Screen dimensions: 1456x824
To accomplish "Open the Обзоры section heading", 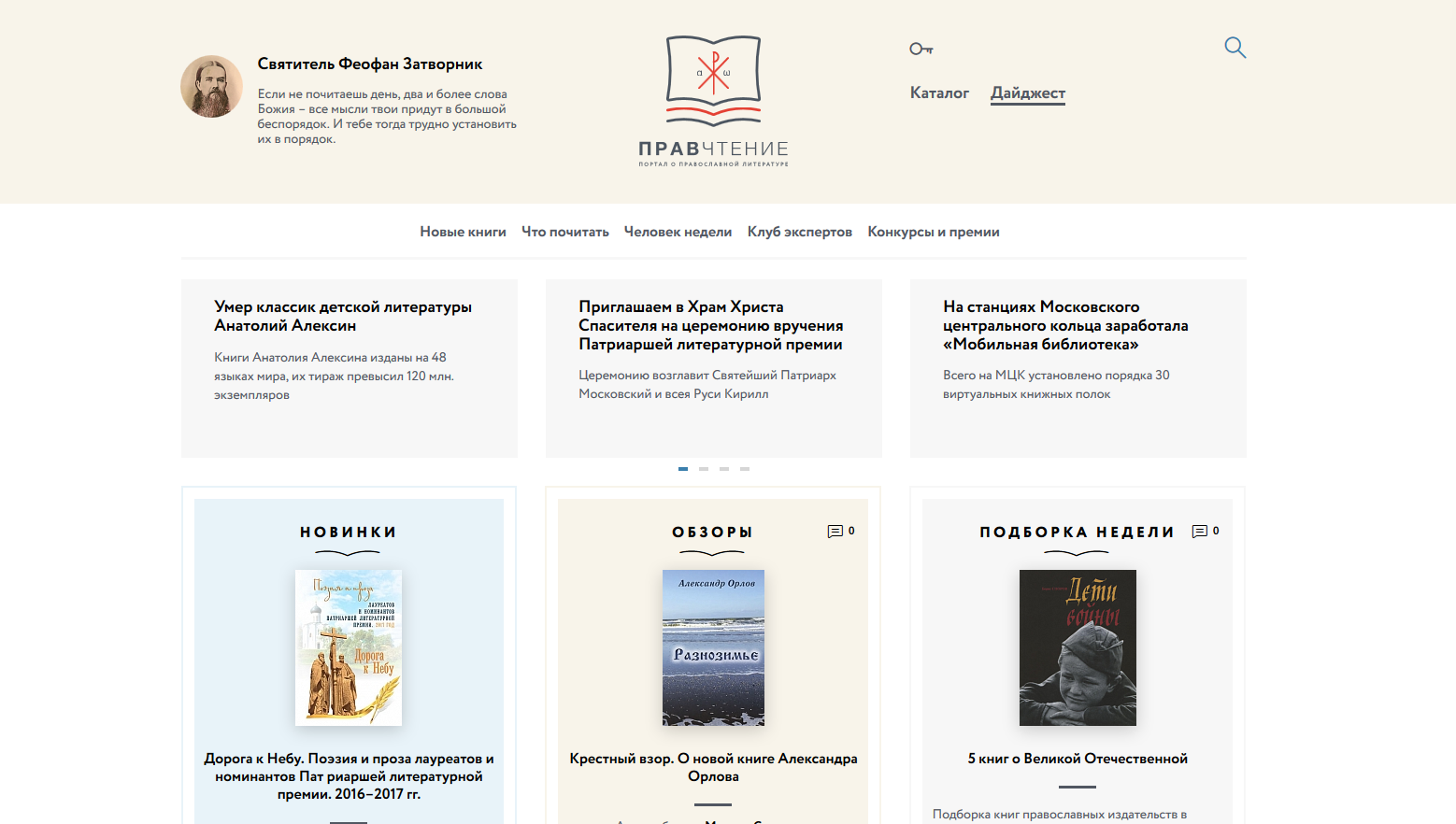I will click(713, 532).
